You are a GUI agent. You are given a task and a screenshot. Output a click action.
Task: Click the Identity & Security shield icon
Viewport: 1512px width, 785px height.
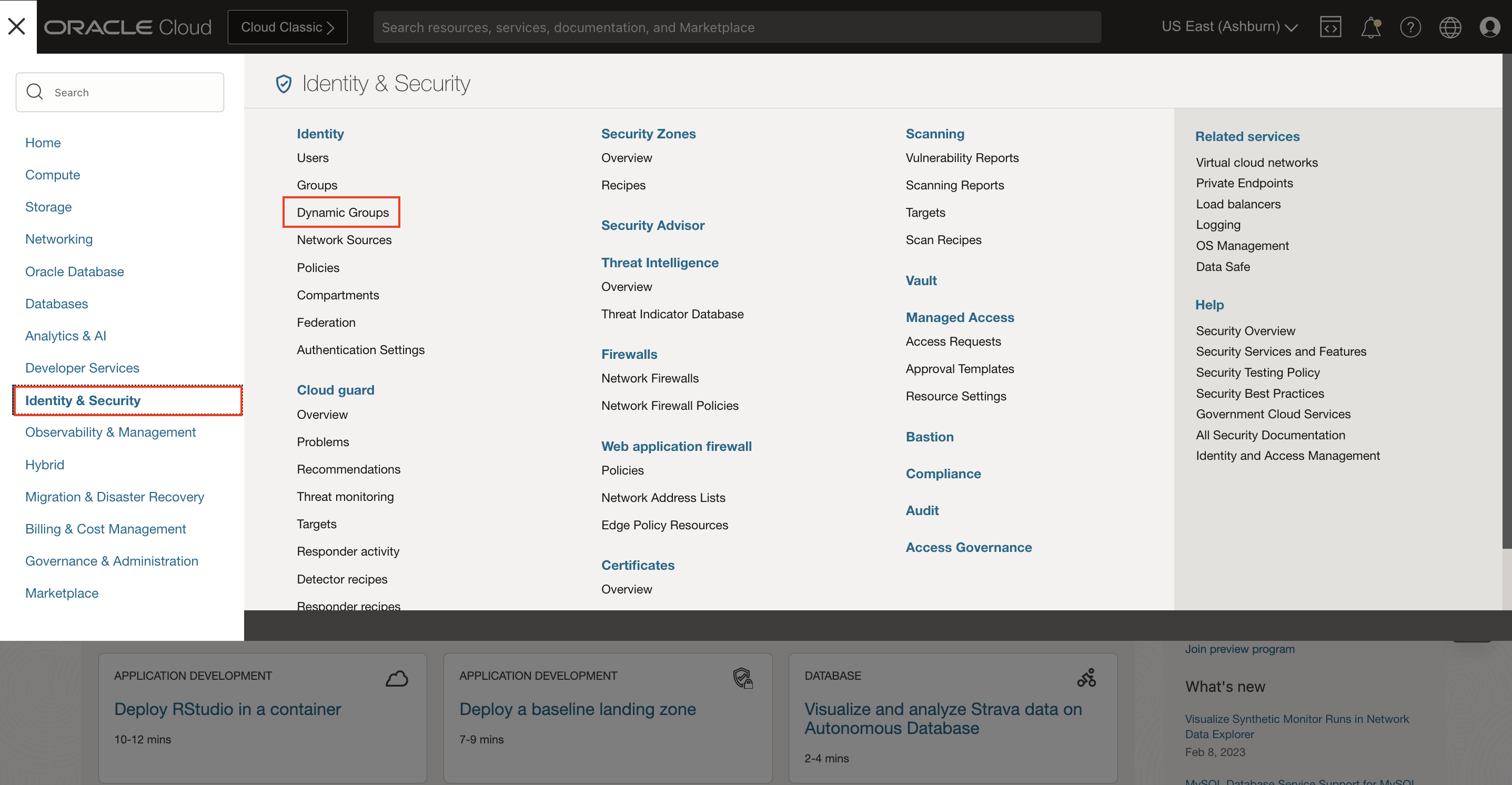(284, 83)
